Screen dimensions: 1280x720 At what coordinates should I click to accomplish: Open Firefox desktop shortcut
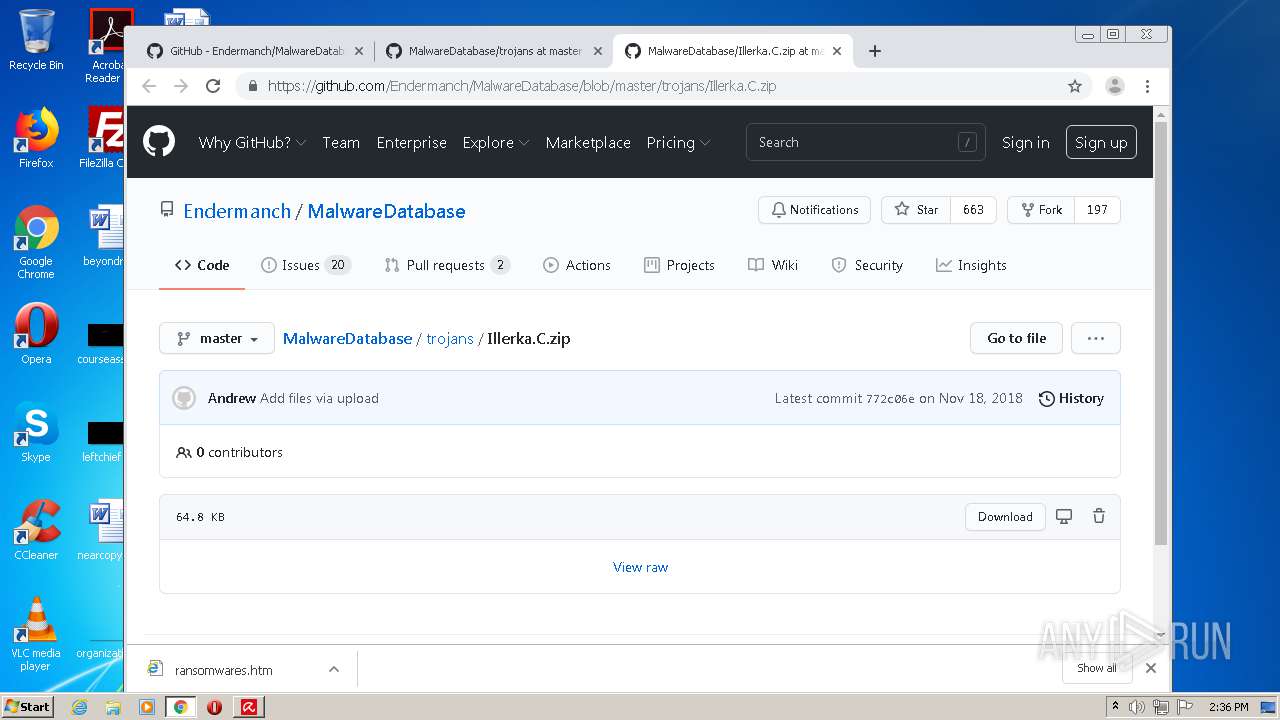pyautogui.click(x=36, y=138)
